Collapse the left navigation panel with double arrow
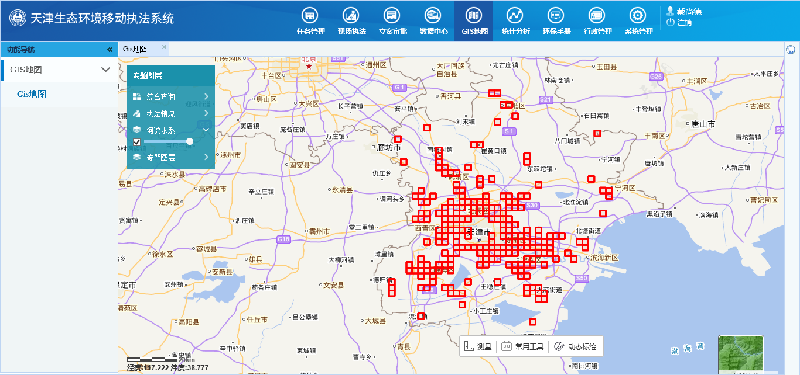Viewport: 800px width, 375px height. (109, 49)
